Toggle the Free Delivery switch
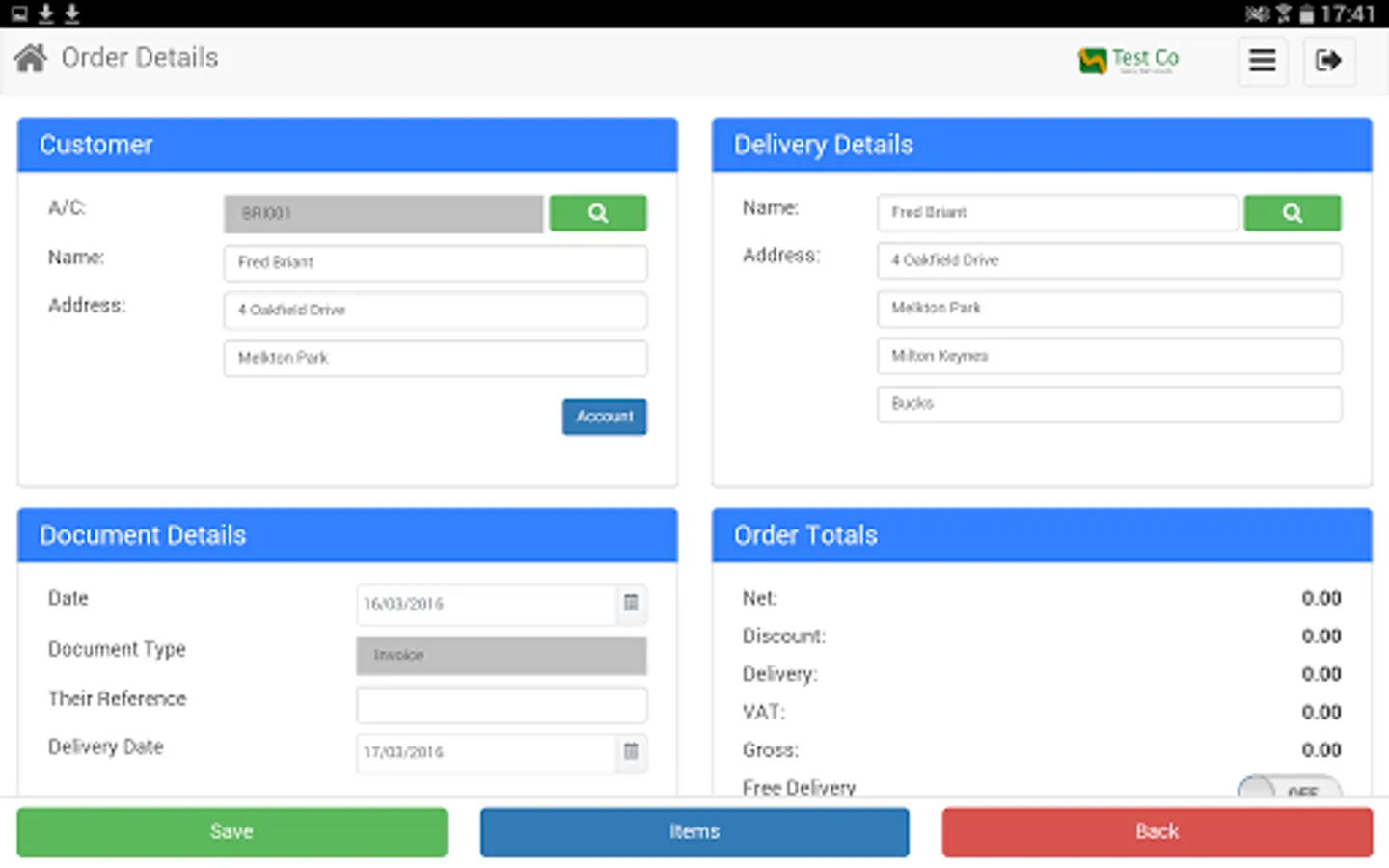The height and width of the screenshot is (868, 1389). (1293, 791)
